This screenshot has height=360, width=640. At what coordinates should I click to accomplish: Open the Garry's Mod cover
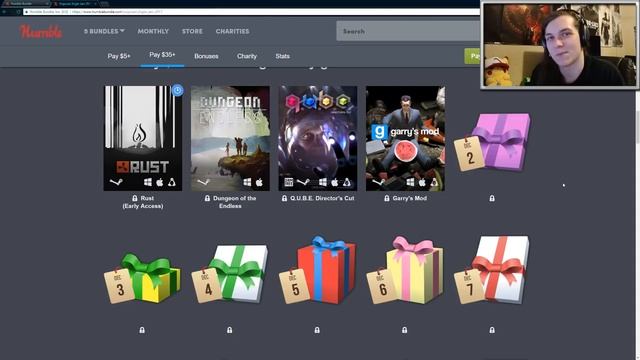405,138
